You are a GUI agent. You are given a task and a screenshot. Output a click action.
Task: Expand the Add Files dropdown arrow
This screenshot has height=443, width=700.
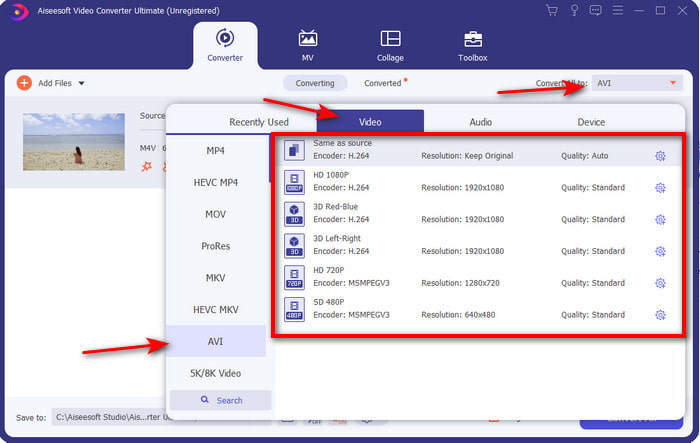click(x=81, y=83)
